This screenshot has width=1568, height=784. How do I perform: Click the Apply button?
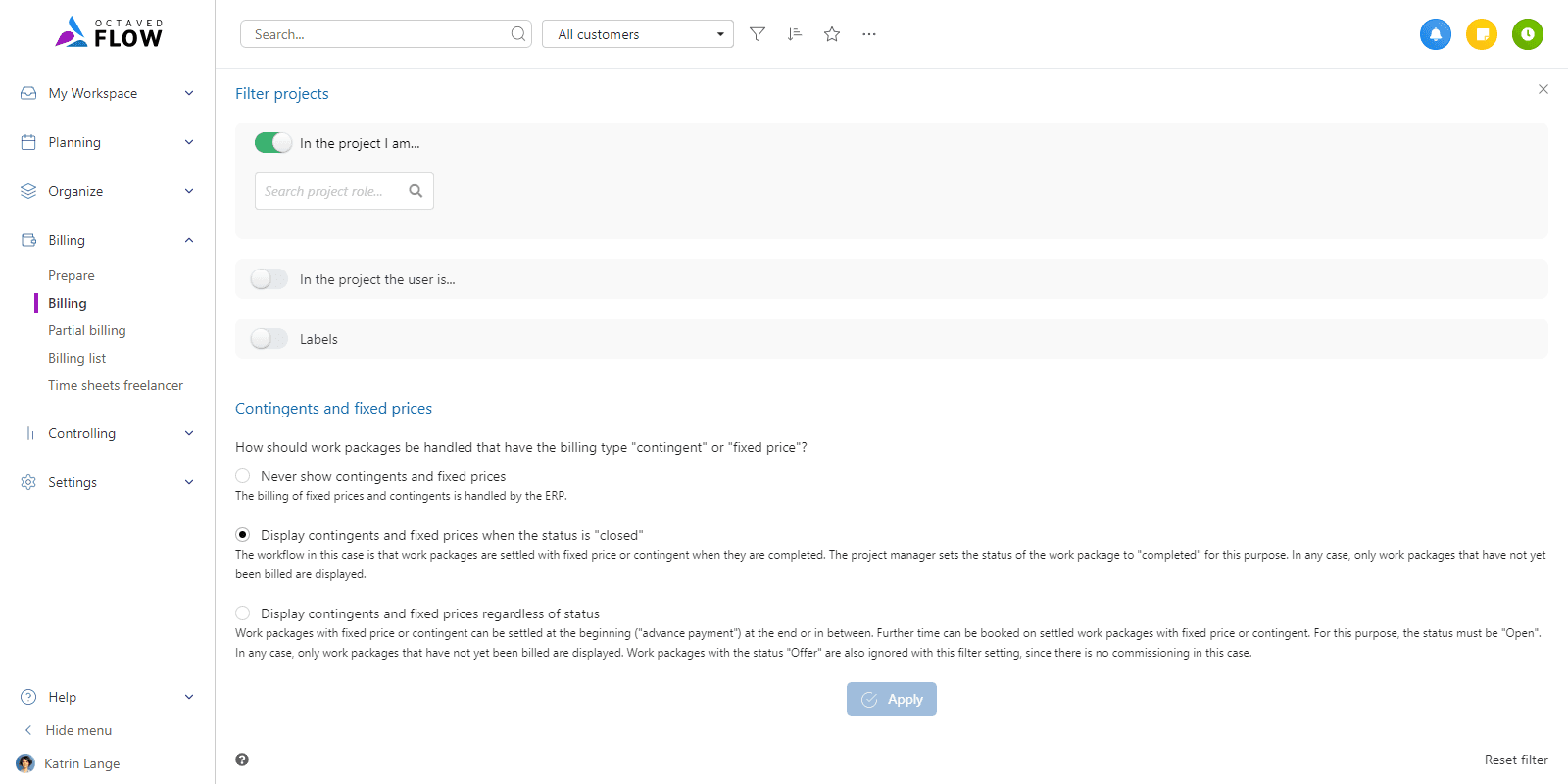(892, 700)
